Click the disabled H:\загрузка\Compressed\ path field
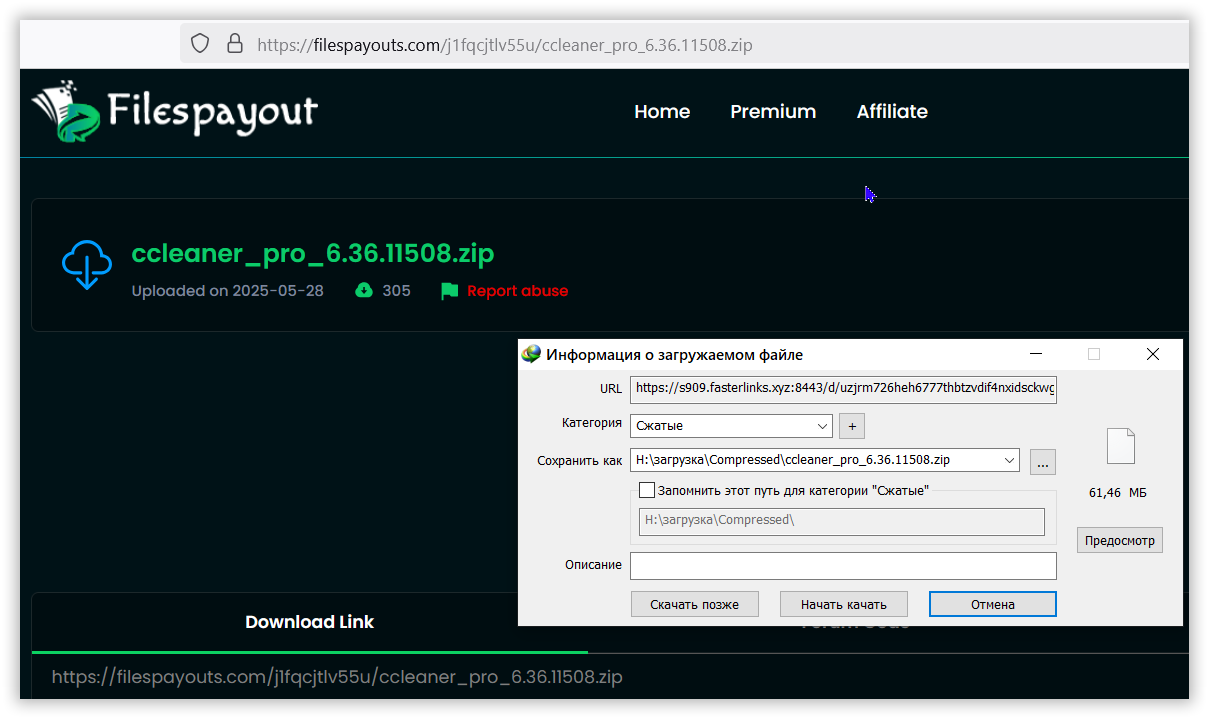The width and height of the screenshot is (1209, 719). (x=841, y=521)
